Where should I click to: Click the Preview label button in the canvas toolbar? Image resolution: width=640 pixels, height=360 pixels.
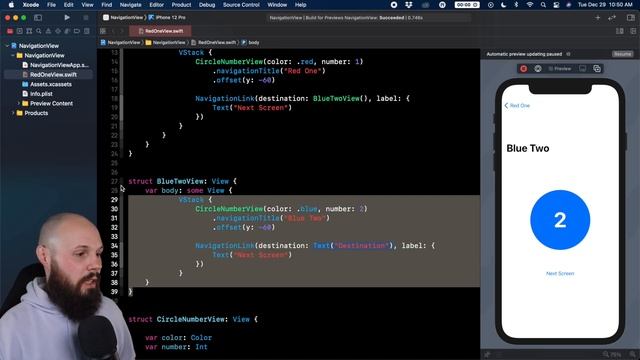[560, 69]
